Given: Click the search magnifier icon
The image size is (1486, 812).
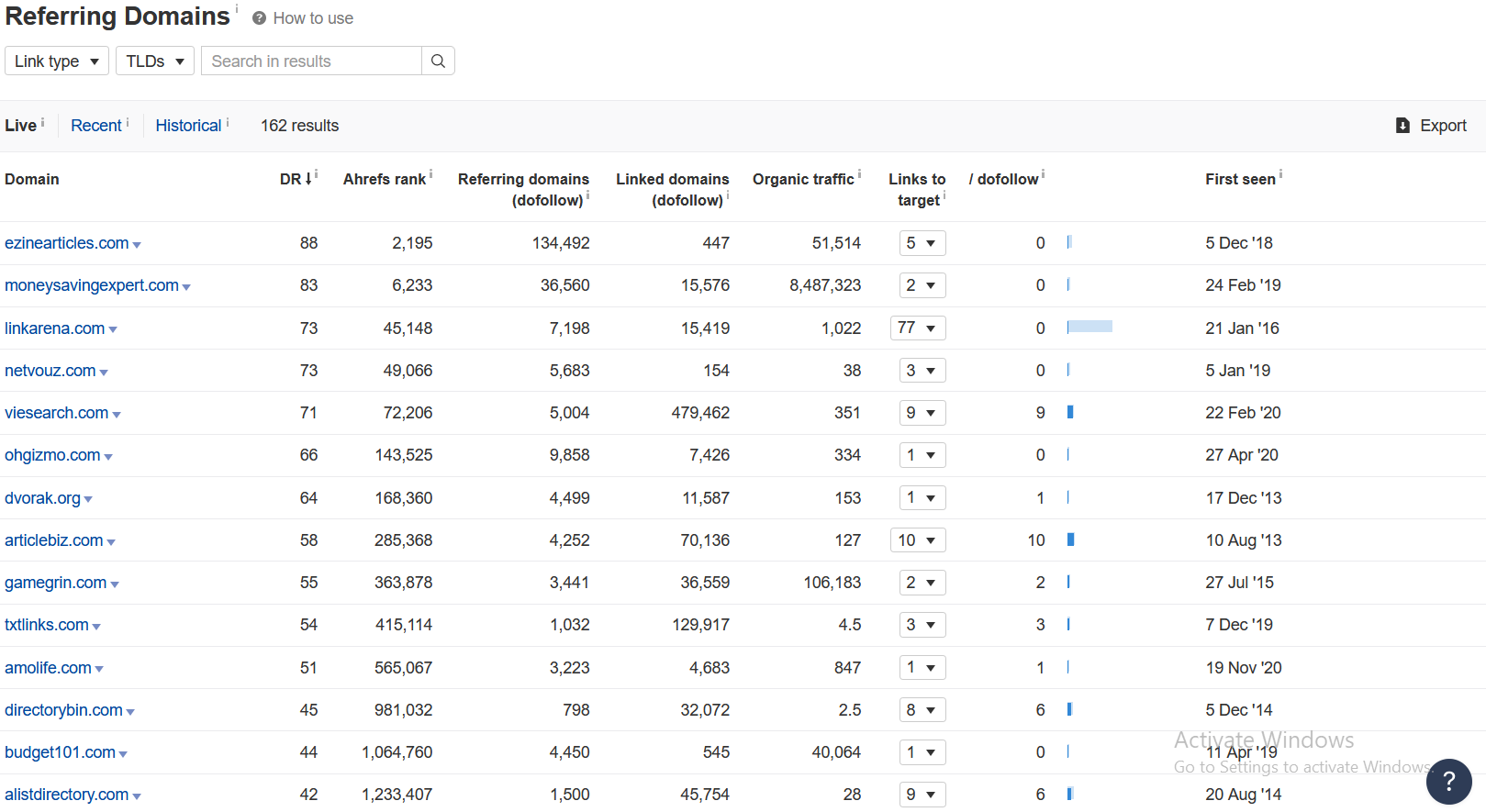Looking at the screenshot, I should tap(438, 61).
